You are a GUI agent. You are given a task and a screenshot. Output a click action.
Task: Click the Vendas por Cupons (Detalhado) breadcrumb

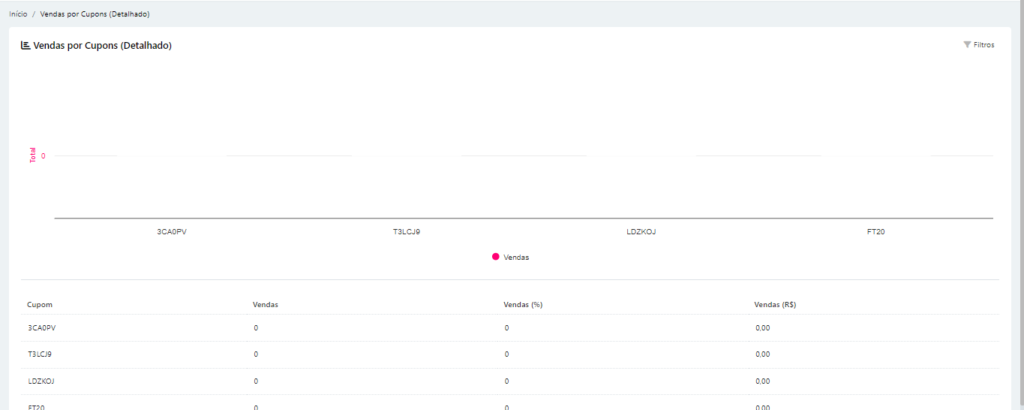coord(96,15)
